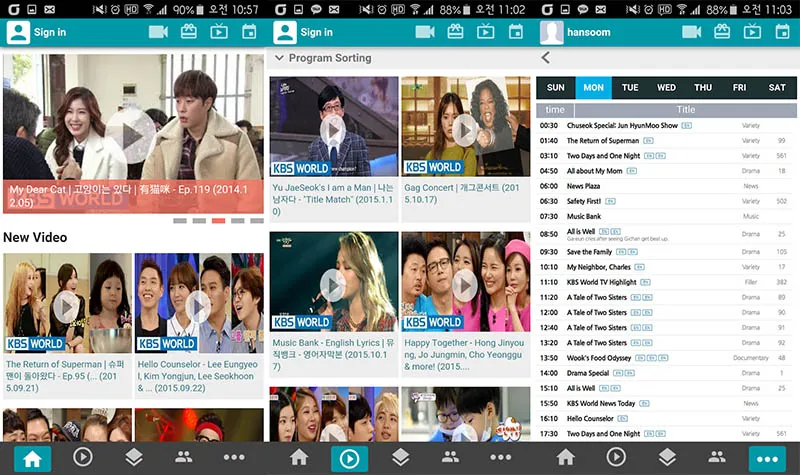Tap the TV play icon in hansoom screen header
This screenshot has width=800, height=475.
752,32
